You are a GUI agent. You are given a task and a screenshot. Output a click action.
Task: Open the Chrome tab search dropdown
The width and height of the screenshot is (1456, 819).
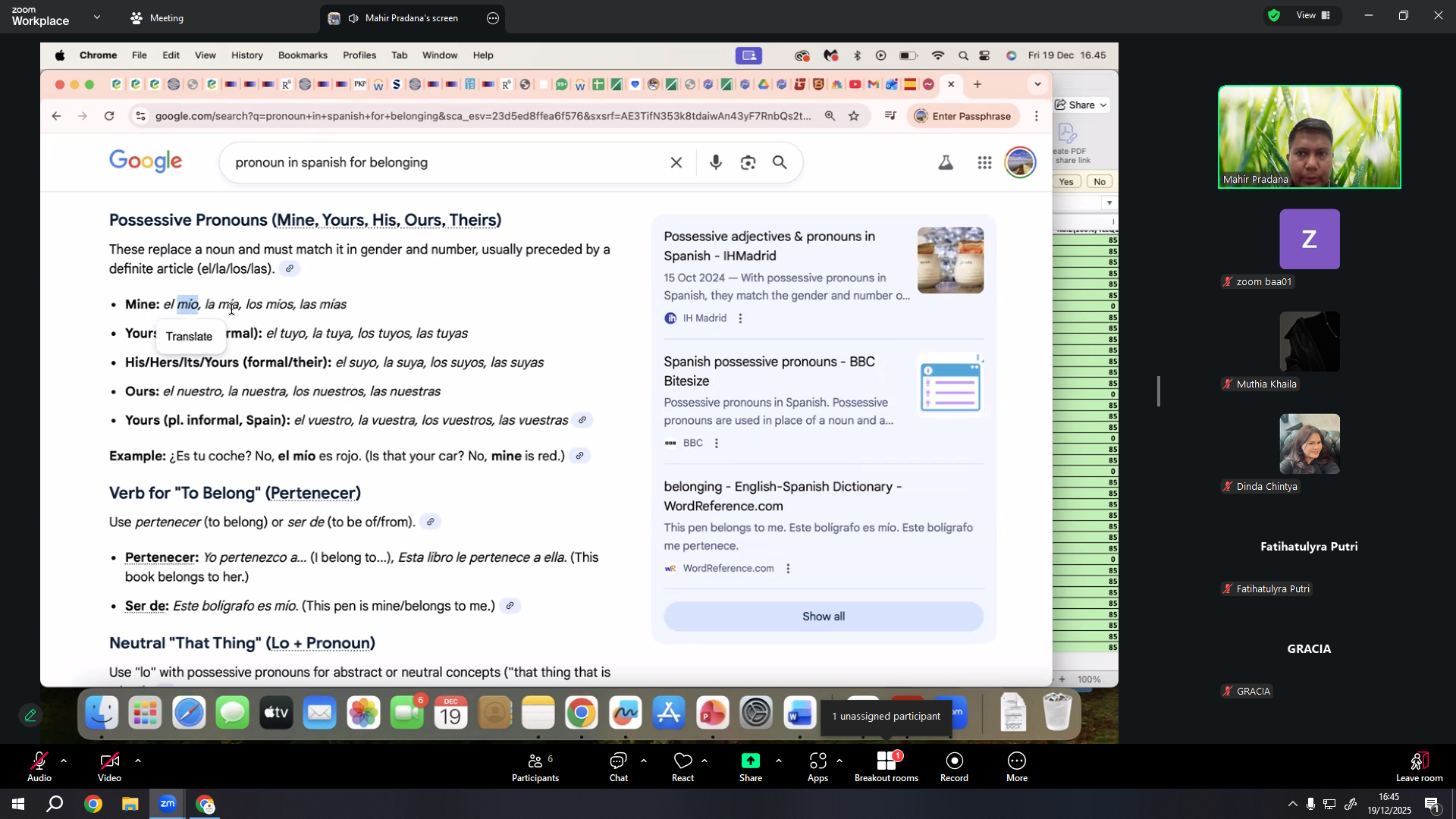point(1038,84)
